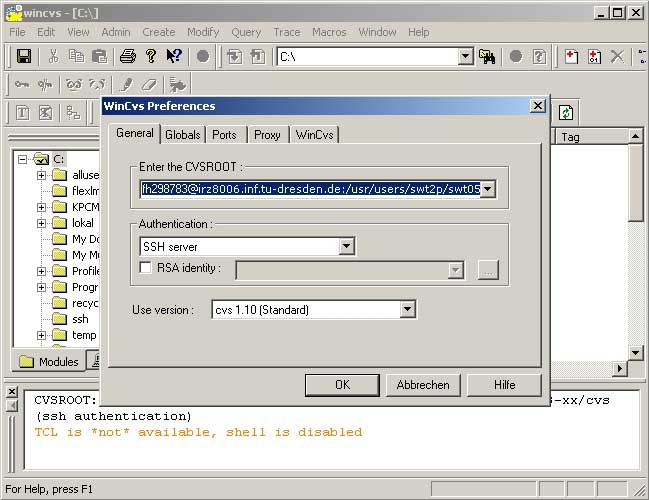Click the file list scroll-up arrow
Screen dimensions: 649x500
coord(636,136)
